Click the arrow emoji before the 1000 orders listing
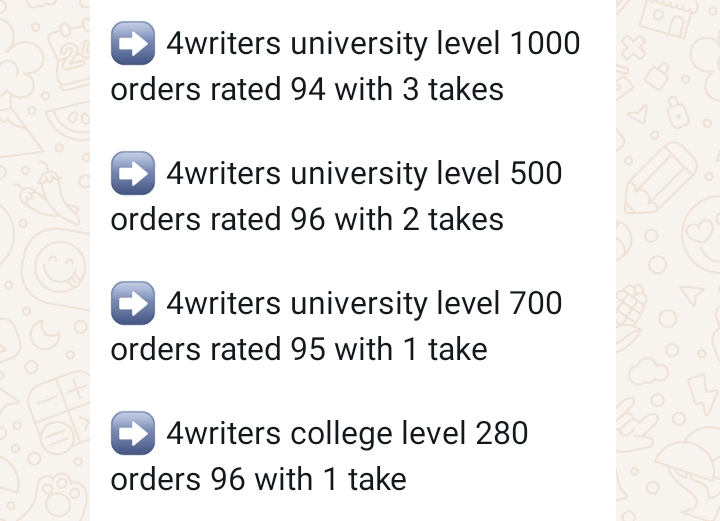Image resolution: width=720 pixels, height=521 pixels. (x=133, y=43)
